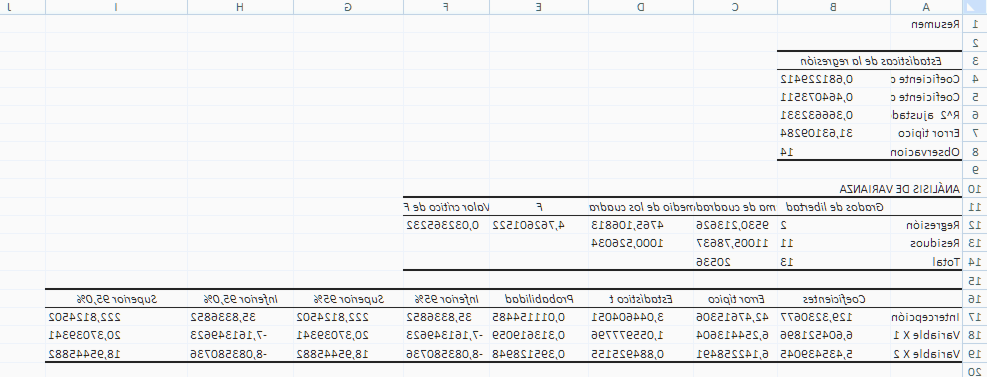This screenshot has height=377, width=987.
Task: Select column F header
Action: pyautogui.click(x=446, y=7)
